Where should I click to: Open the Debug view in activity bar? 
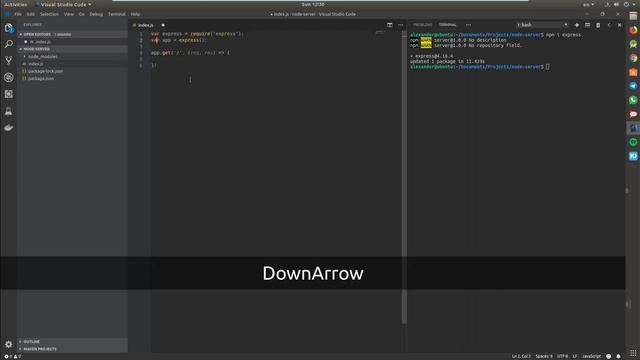point(9,78)
